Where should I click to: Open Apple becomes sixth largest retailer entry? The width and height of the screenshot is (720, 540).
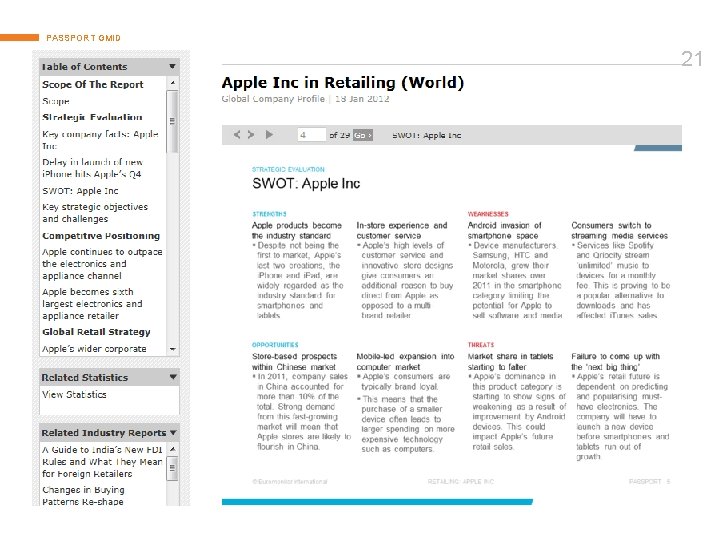92,304
